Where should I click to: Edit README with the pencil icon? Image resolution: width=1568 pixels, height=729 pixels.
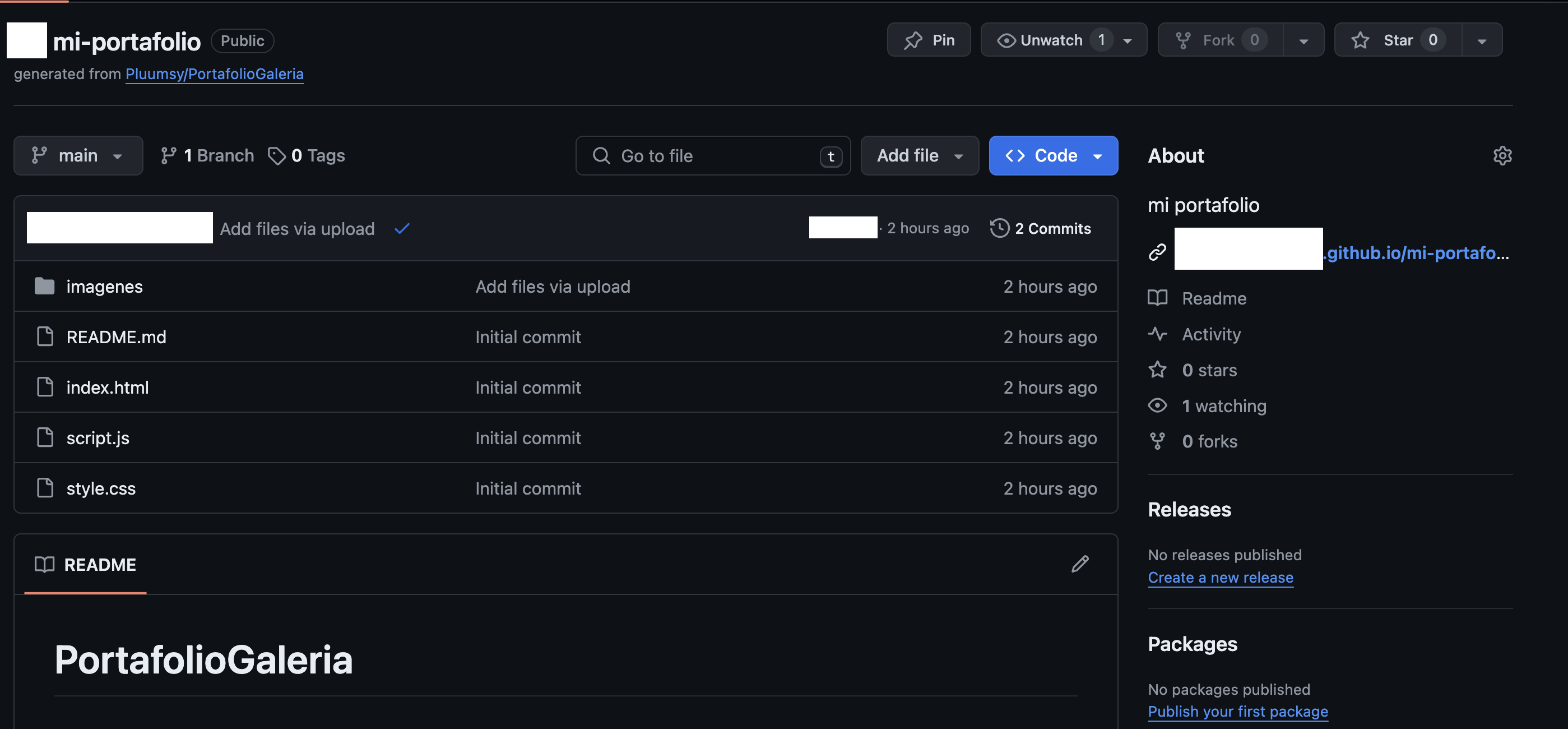[x=1080, y=564]
